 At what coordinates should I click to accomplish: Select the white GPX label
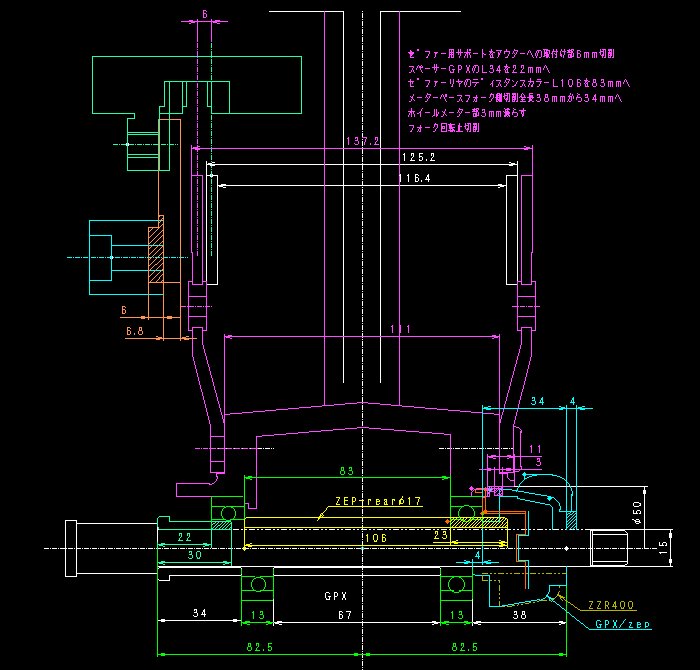coord(336,596)
